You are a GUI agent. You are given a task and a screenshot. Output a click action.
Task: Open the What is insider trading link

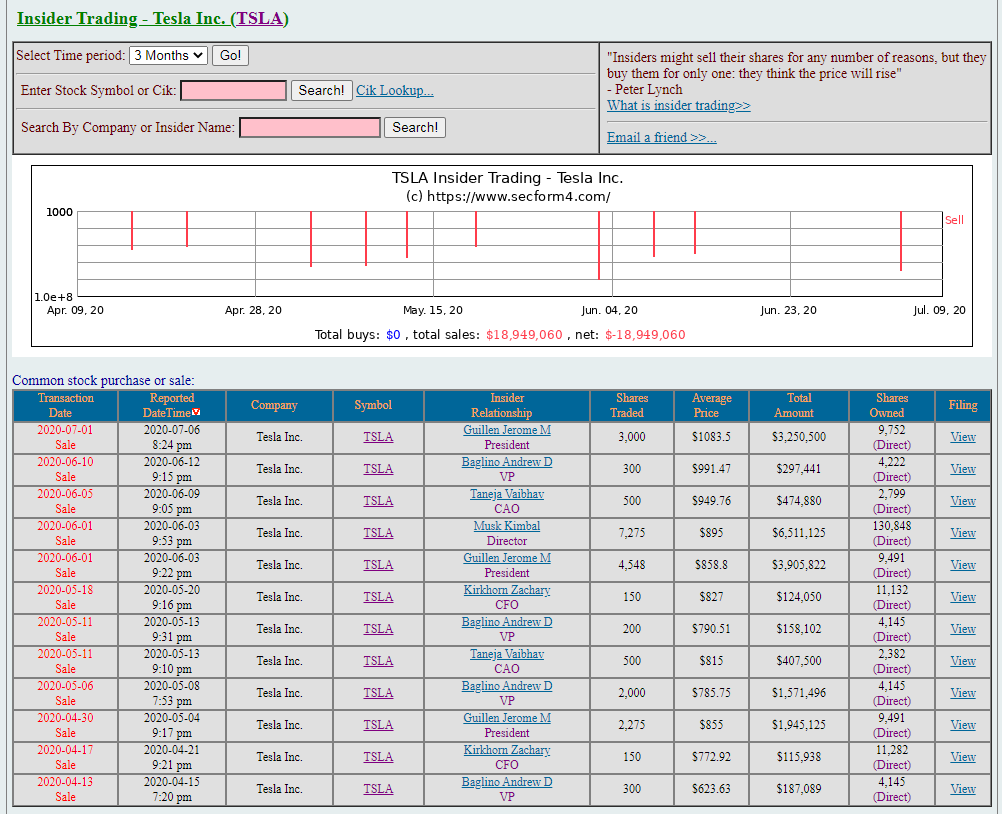(x=678, y=105)
